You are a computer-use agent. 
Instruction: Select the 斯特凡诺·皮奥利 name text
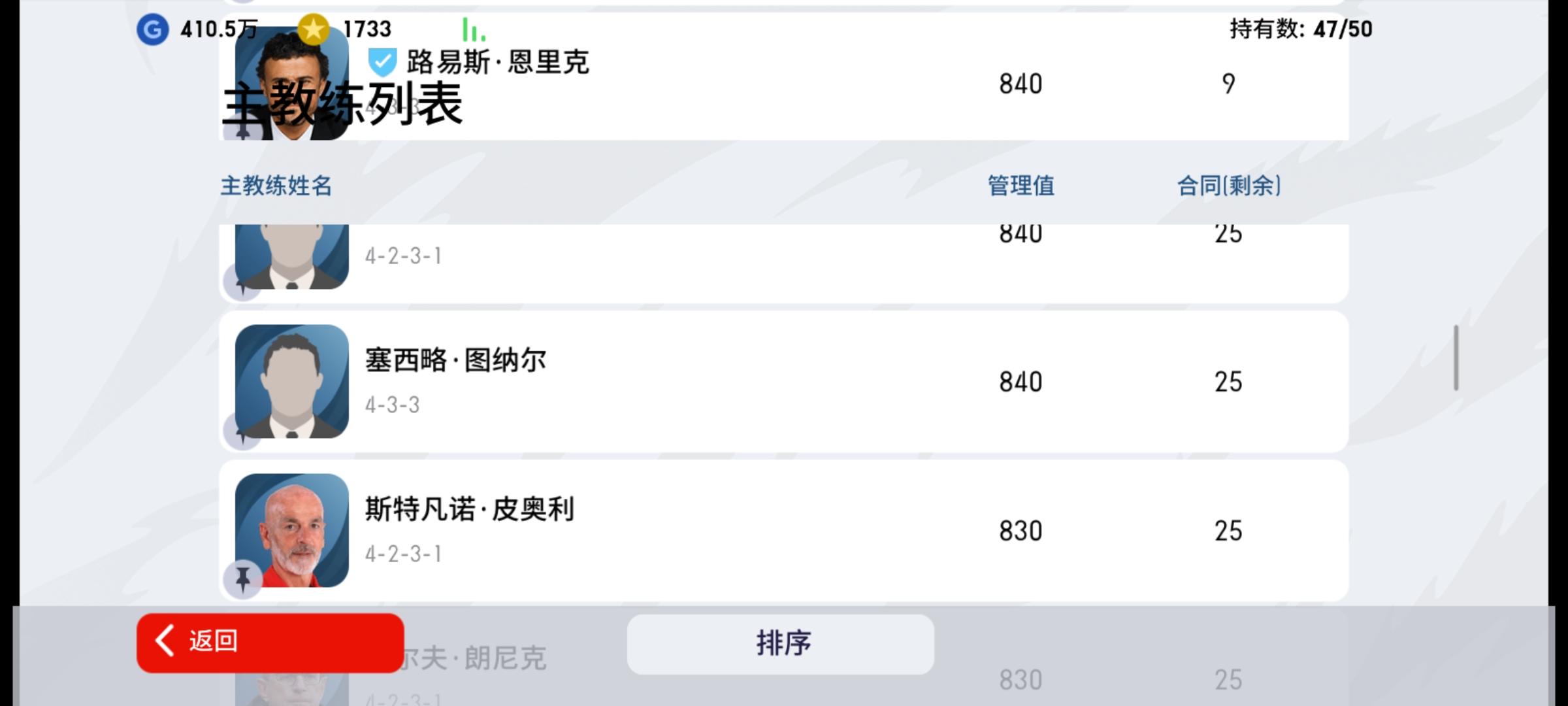(470, 509)
